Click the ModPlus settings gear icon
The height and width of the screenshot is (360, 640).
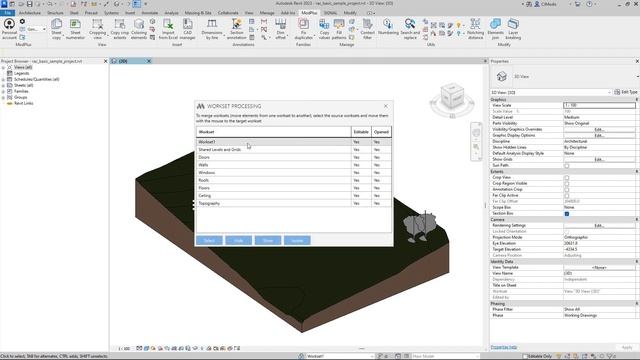22,21
